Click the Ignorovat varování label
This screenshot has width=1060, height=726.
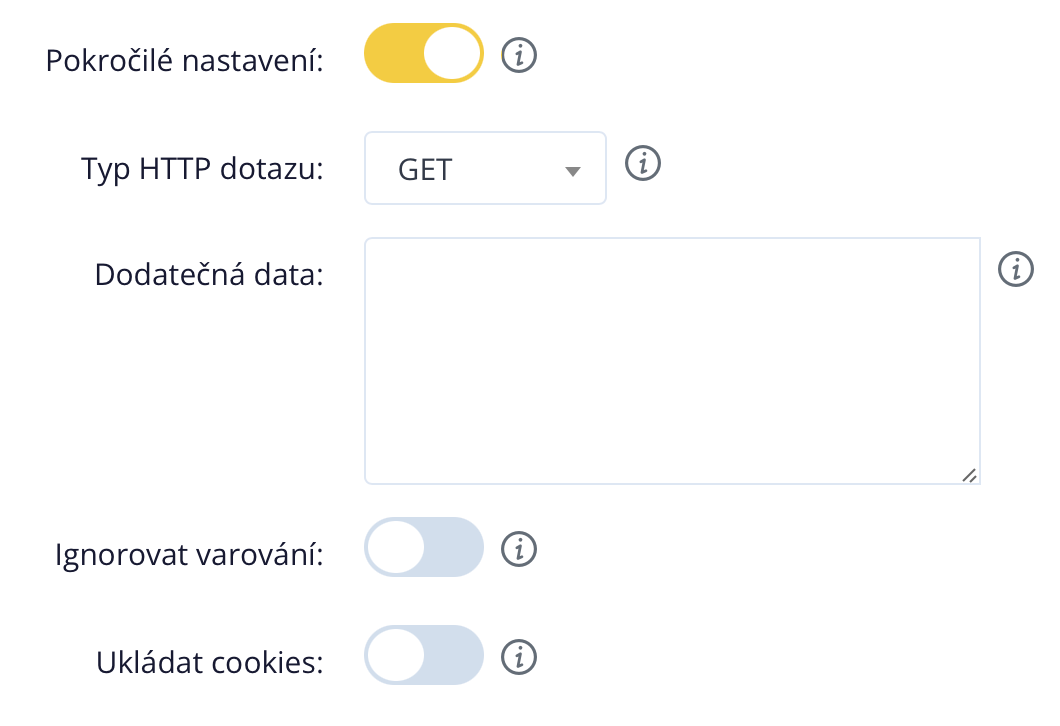coord(190,554)
